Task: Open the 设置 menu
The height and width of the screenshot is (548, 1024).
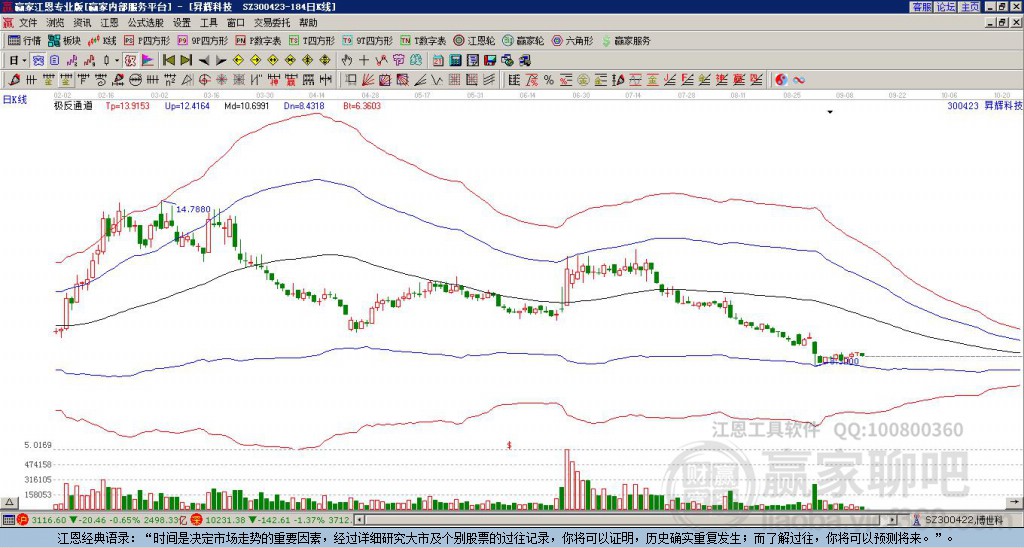Action: tap(182, 23)
